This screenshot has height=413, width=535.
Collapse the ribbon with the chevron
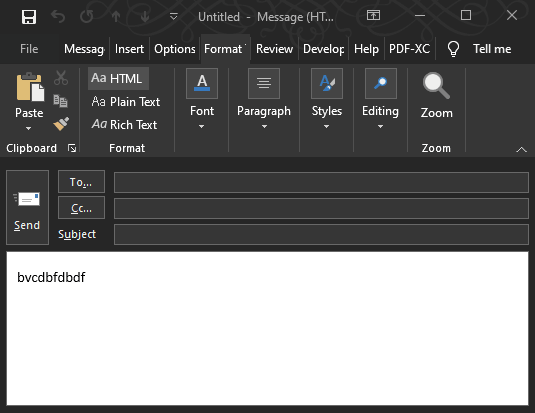[521, 149]
